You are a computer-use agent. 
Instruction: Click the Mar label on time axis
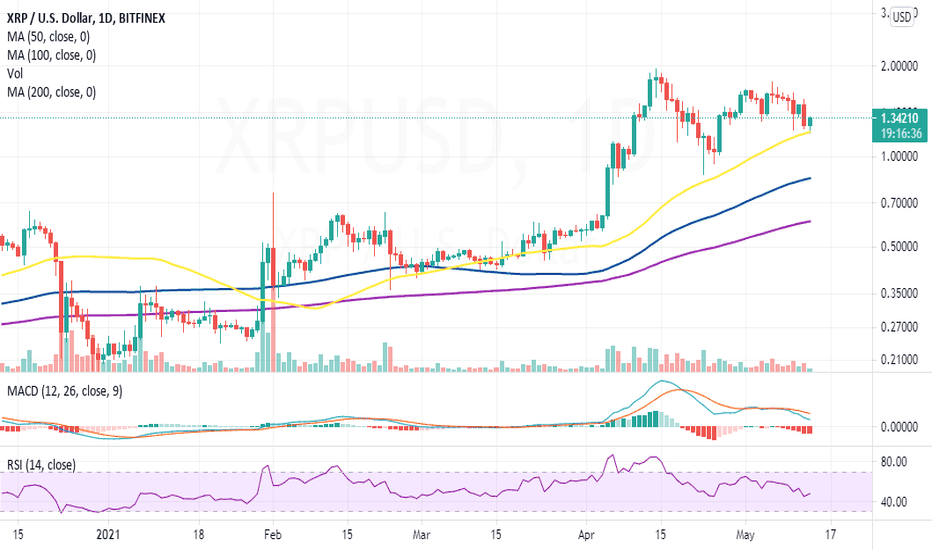[x=421, y=535]
